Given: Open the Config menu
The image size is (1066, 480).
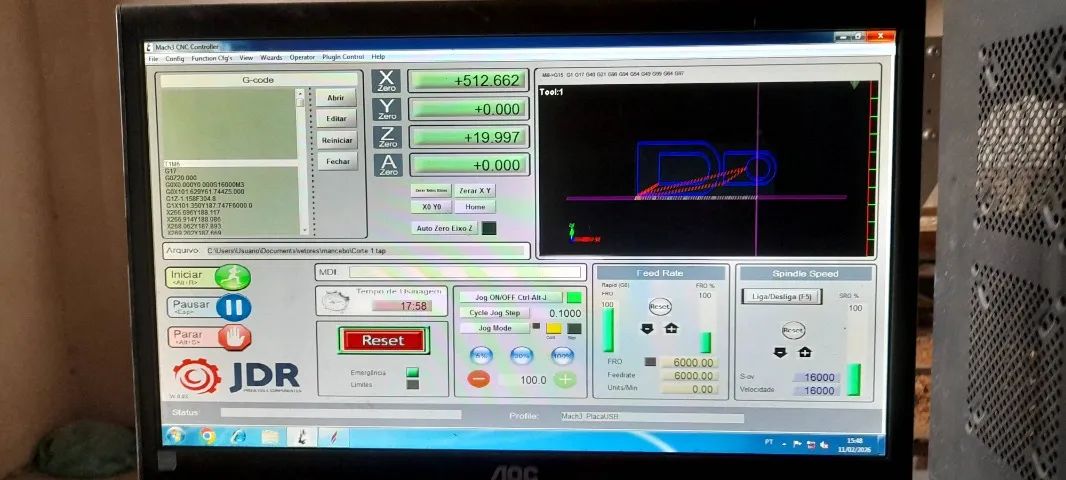Looking at the screenshot, I should 175,58.
